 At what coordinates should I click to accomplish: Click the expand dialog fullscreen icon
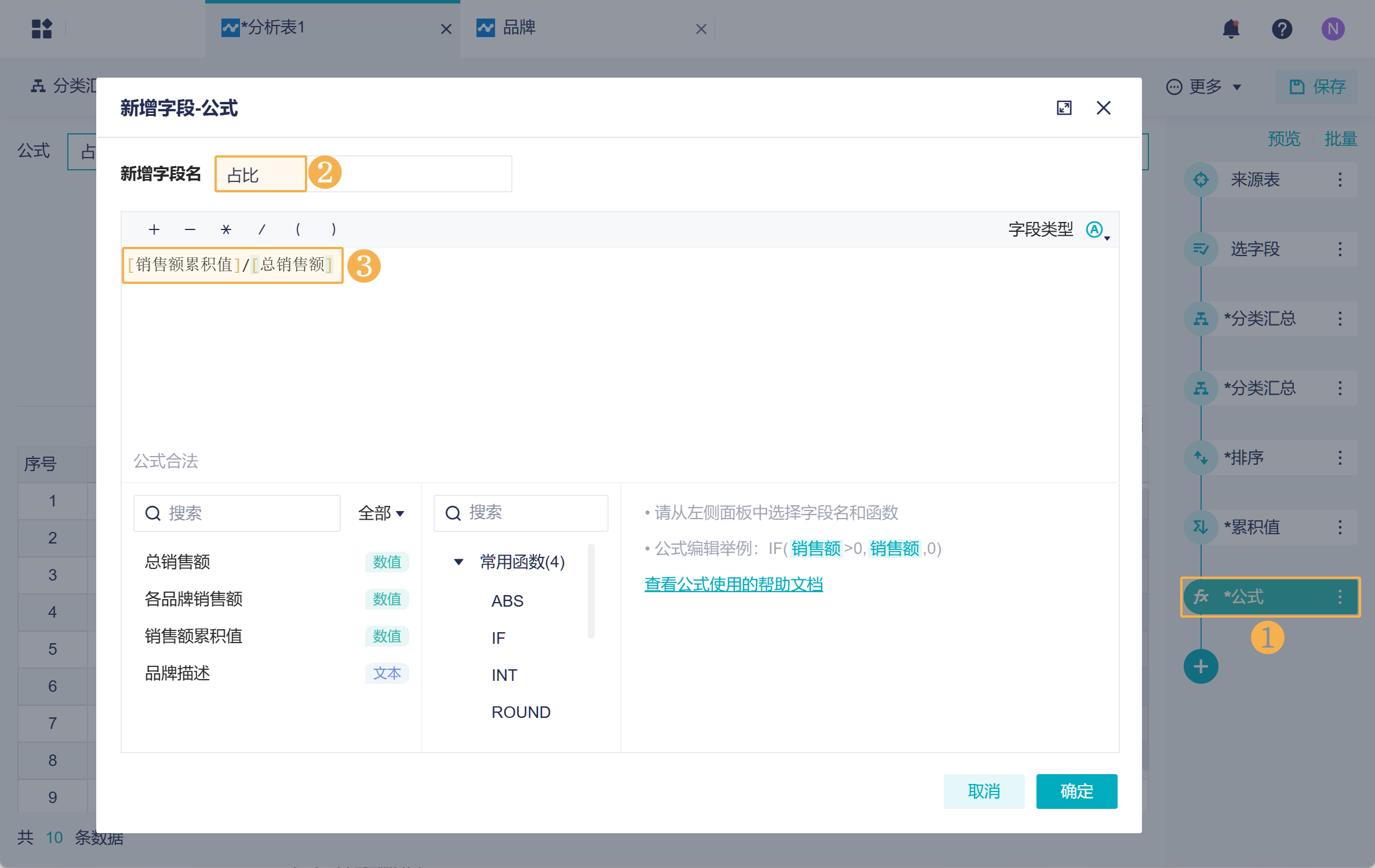[1064, 108]
